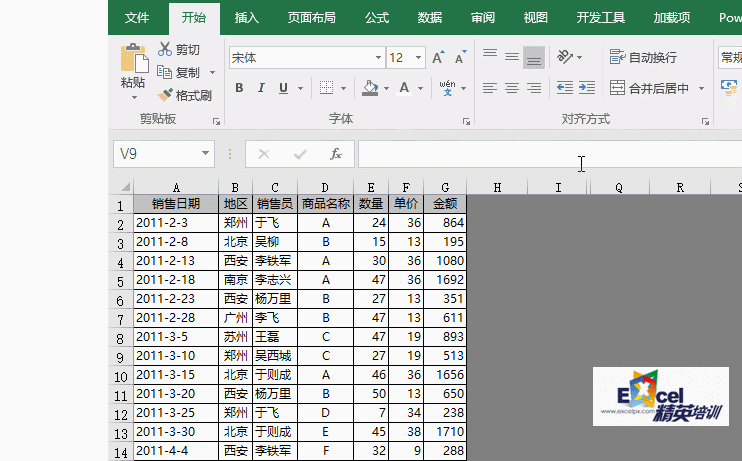Click the wén phonetic guide icon
The width and height of the screenshot is (742, 461).
447,88
